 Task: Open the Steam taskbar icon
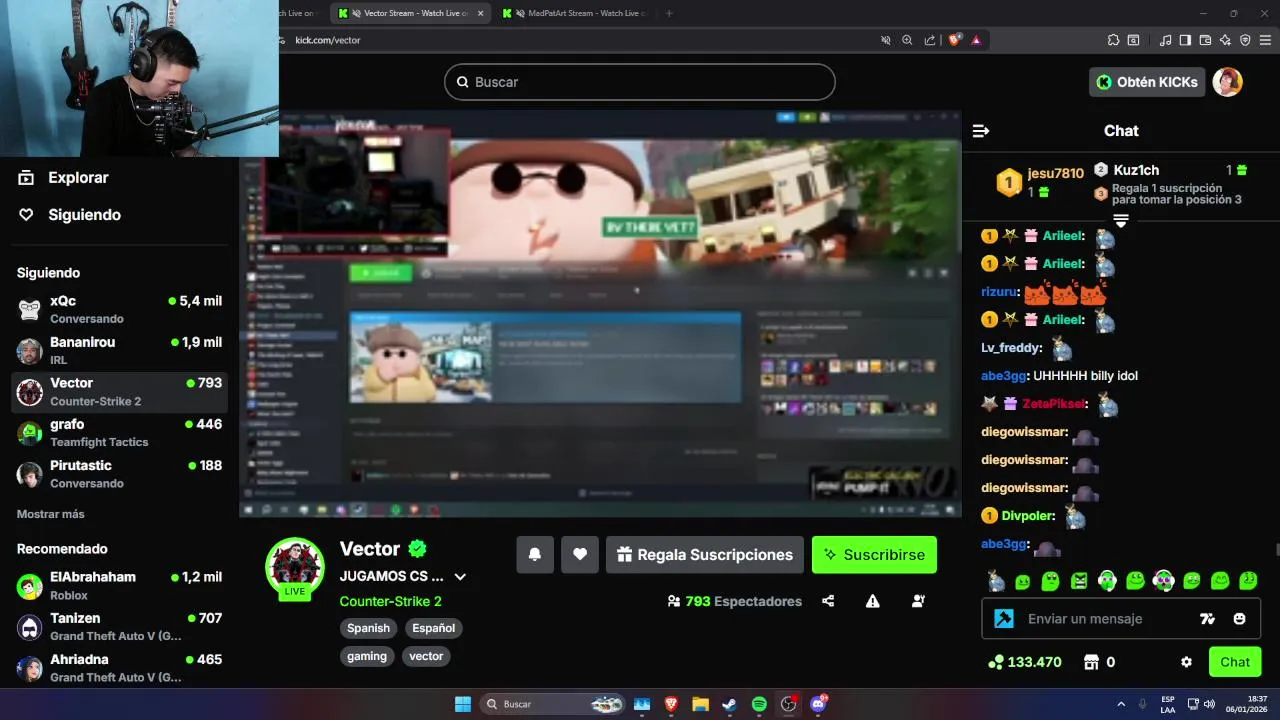tap(729, 704)
